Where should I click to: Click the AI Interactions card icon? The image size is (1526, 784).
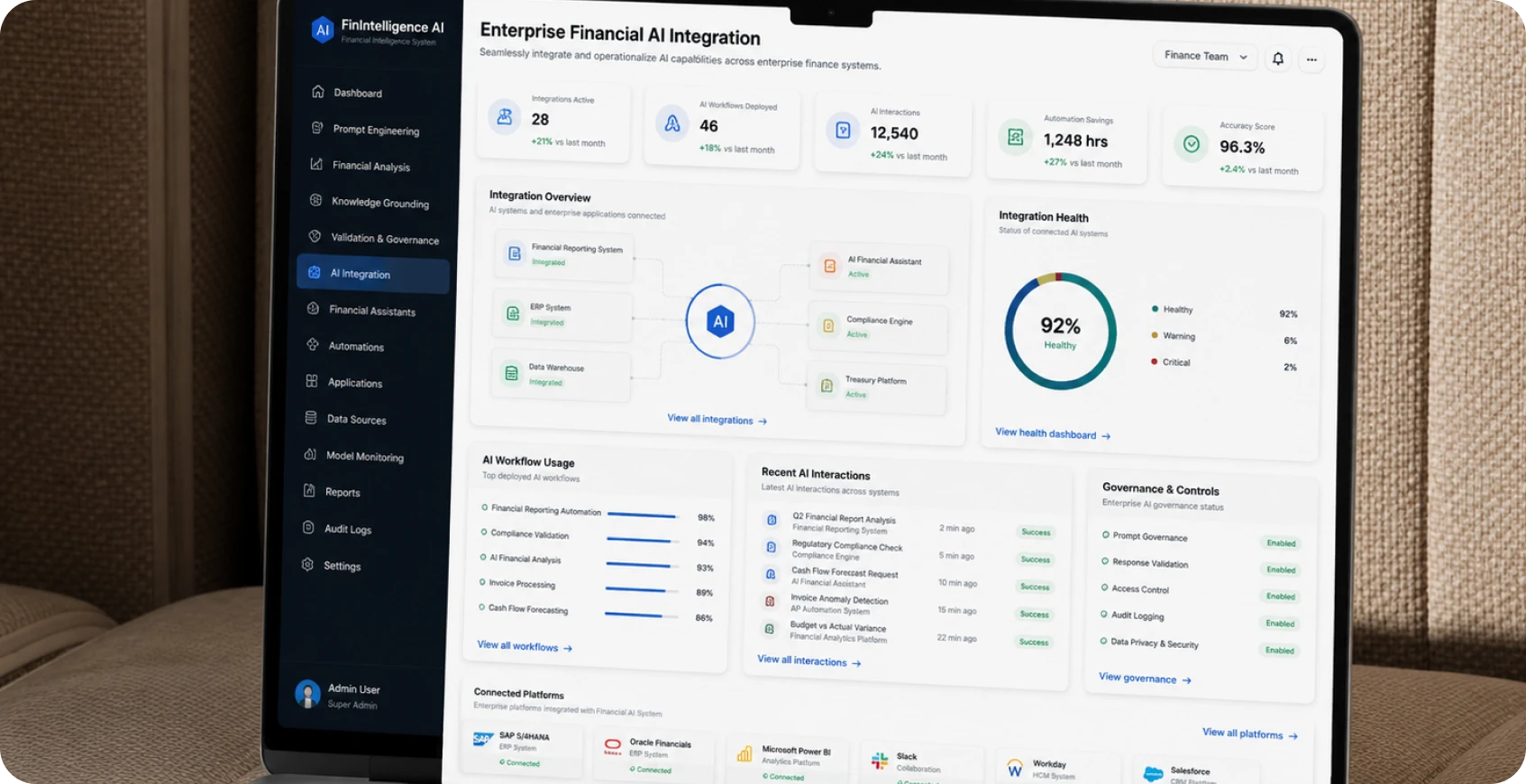(843, 131)
